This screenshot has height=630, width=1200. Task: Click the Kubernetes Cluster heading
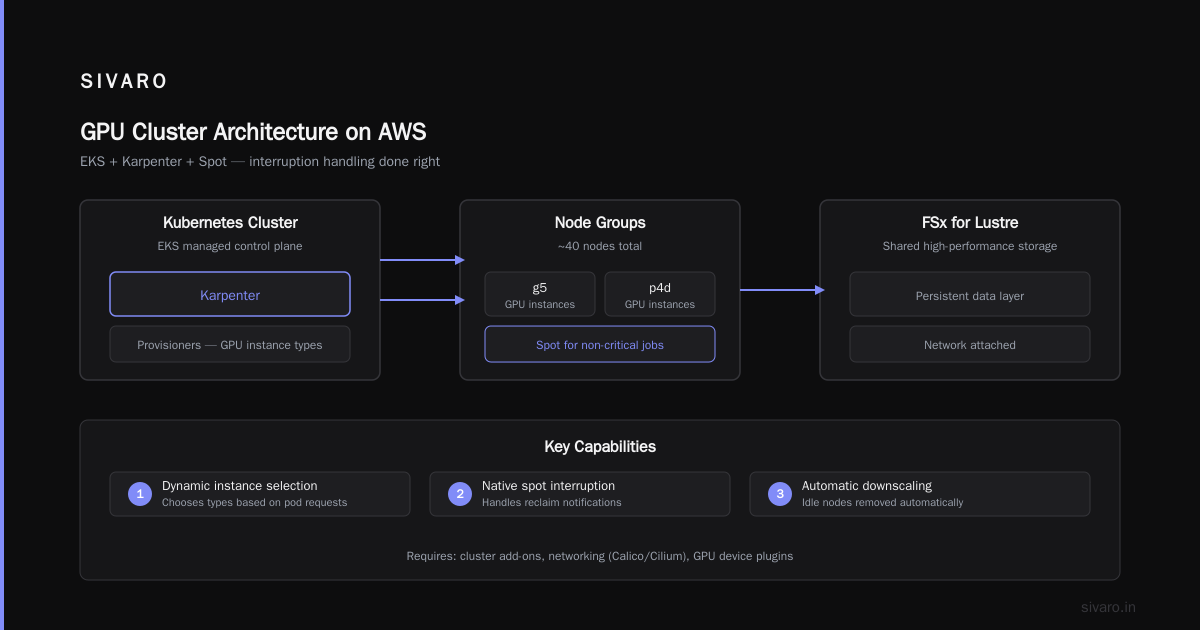point(230,223)
